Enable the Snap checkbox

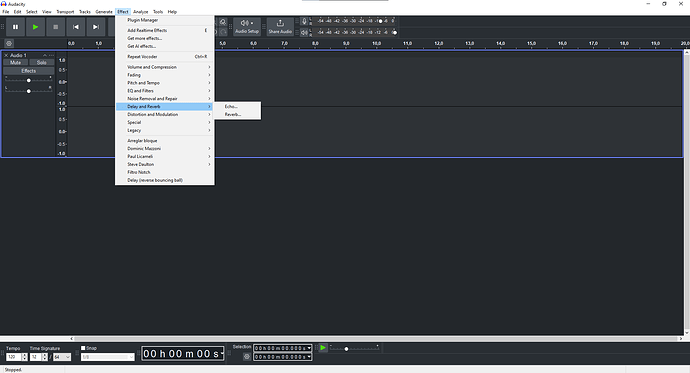pos(83,348)
